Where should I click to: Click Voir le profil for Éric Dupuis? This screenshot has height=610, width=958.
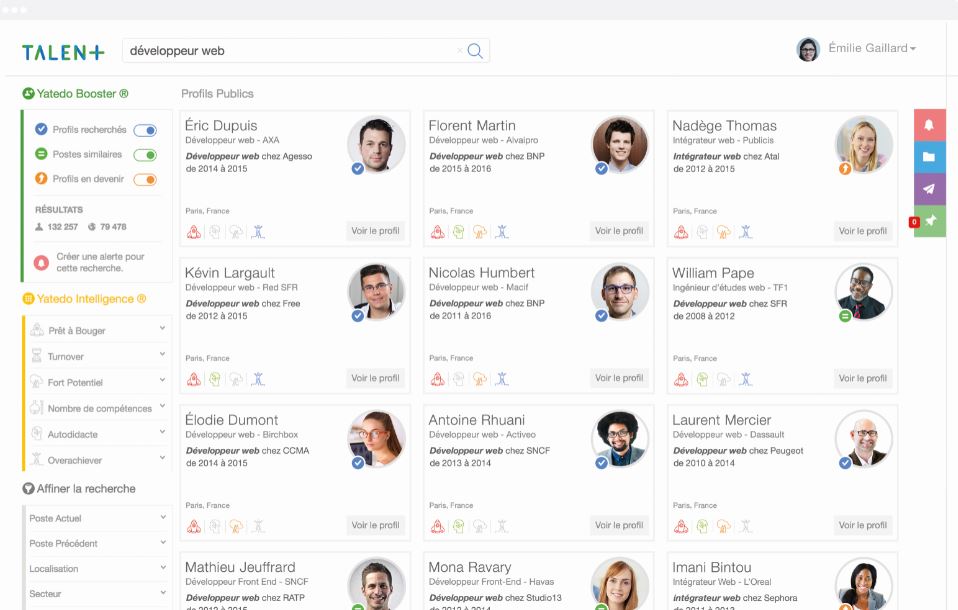(375, 231)
